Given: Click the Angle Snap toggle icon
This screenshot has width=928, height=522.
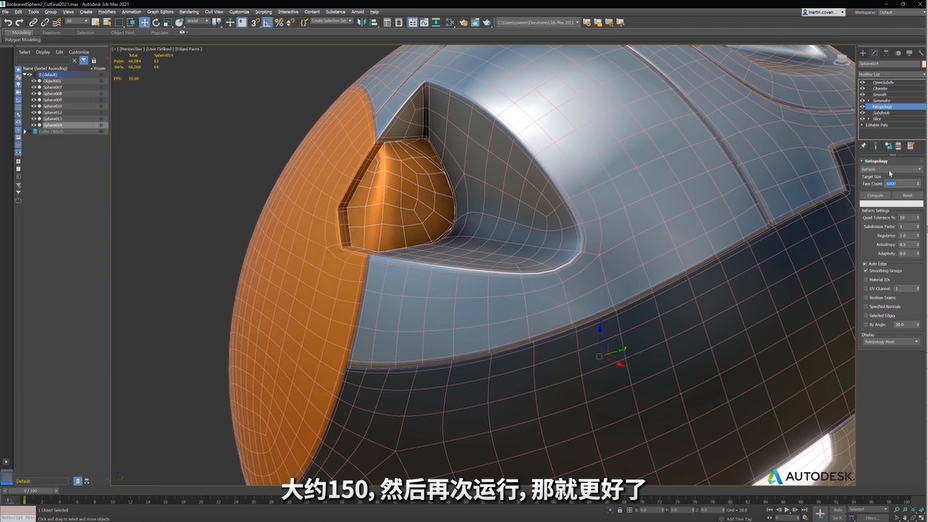Looking at the screenshot, I should (x=268, y=22).
